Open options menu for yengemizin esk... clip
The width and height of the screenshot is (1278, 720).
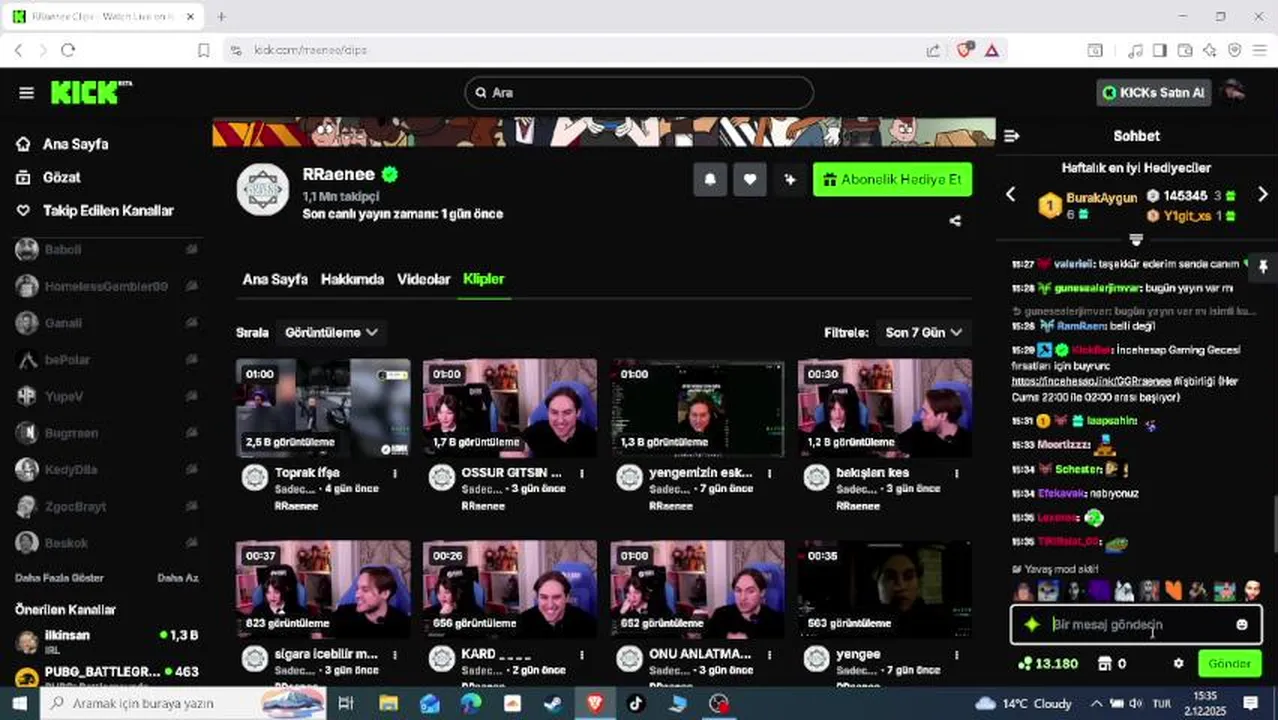coord(770,473)
